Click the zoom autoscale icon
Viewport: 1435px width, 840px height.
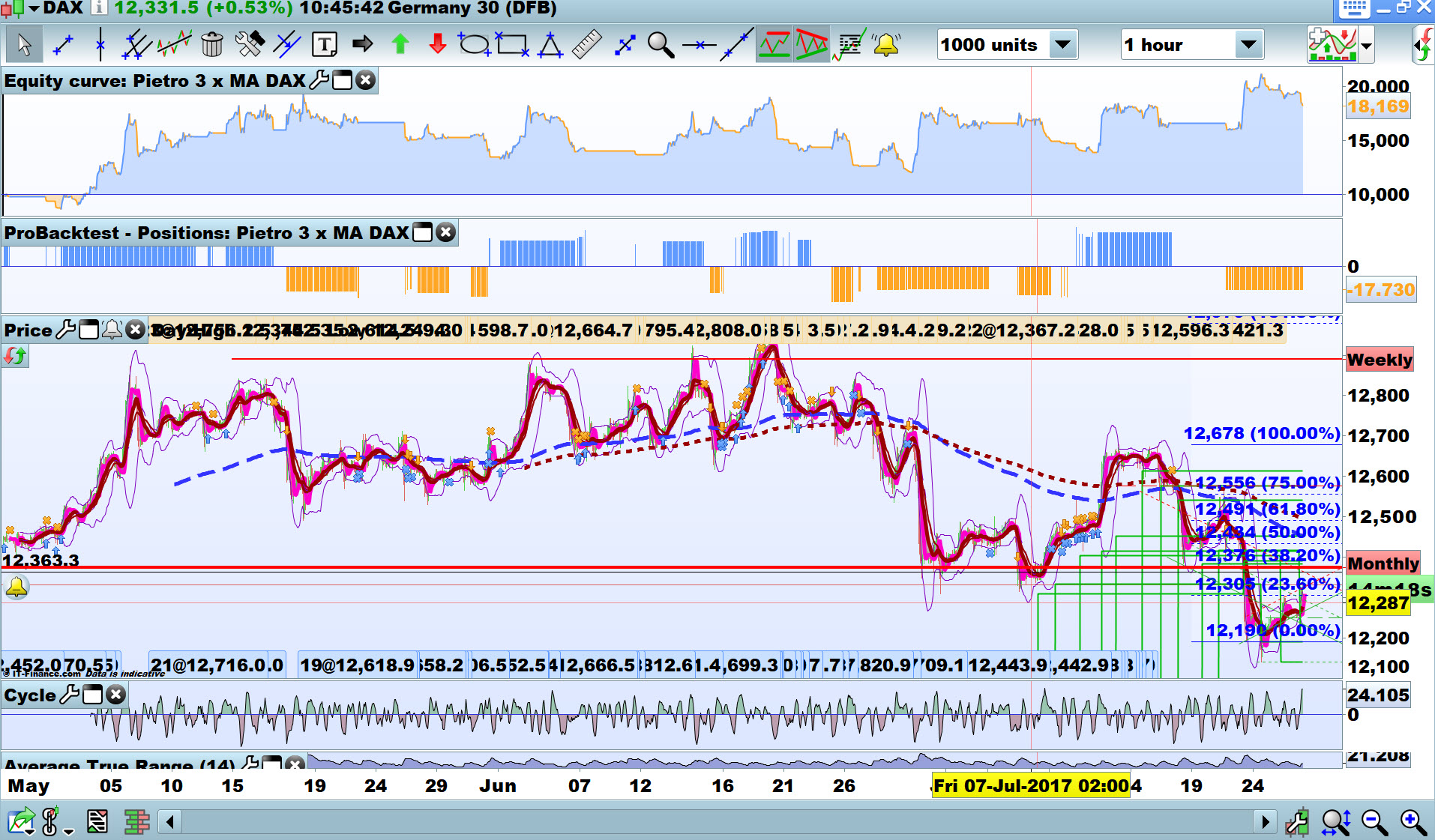(x=1336, y=822)
